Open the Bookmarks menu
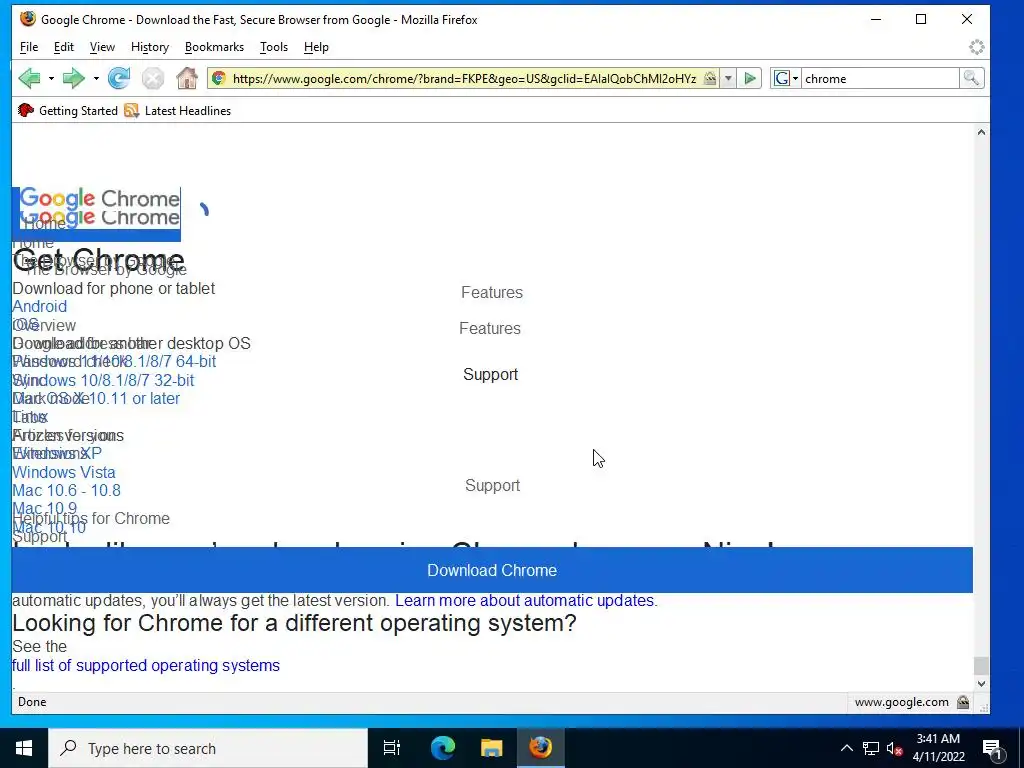Screen dimensions: 1024x768 point(214,47)
